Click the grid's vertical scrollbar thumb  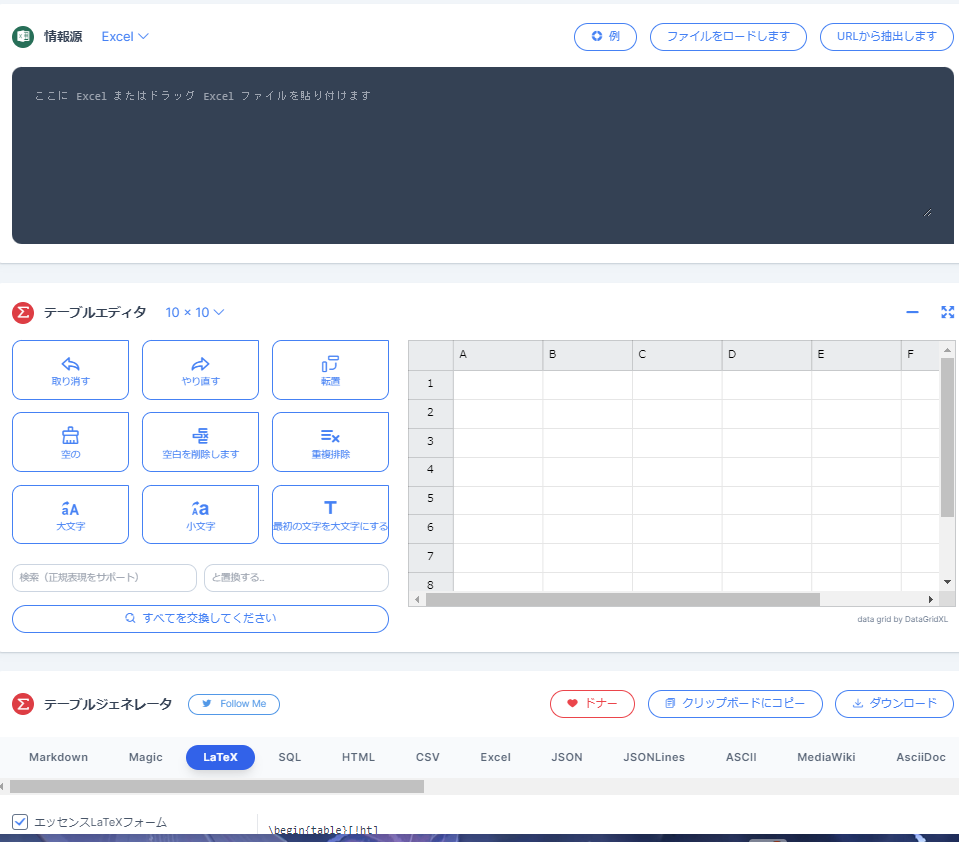[947, 437]
